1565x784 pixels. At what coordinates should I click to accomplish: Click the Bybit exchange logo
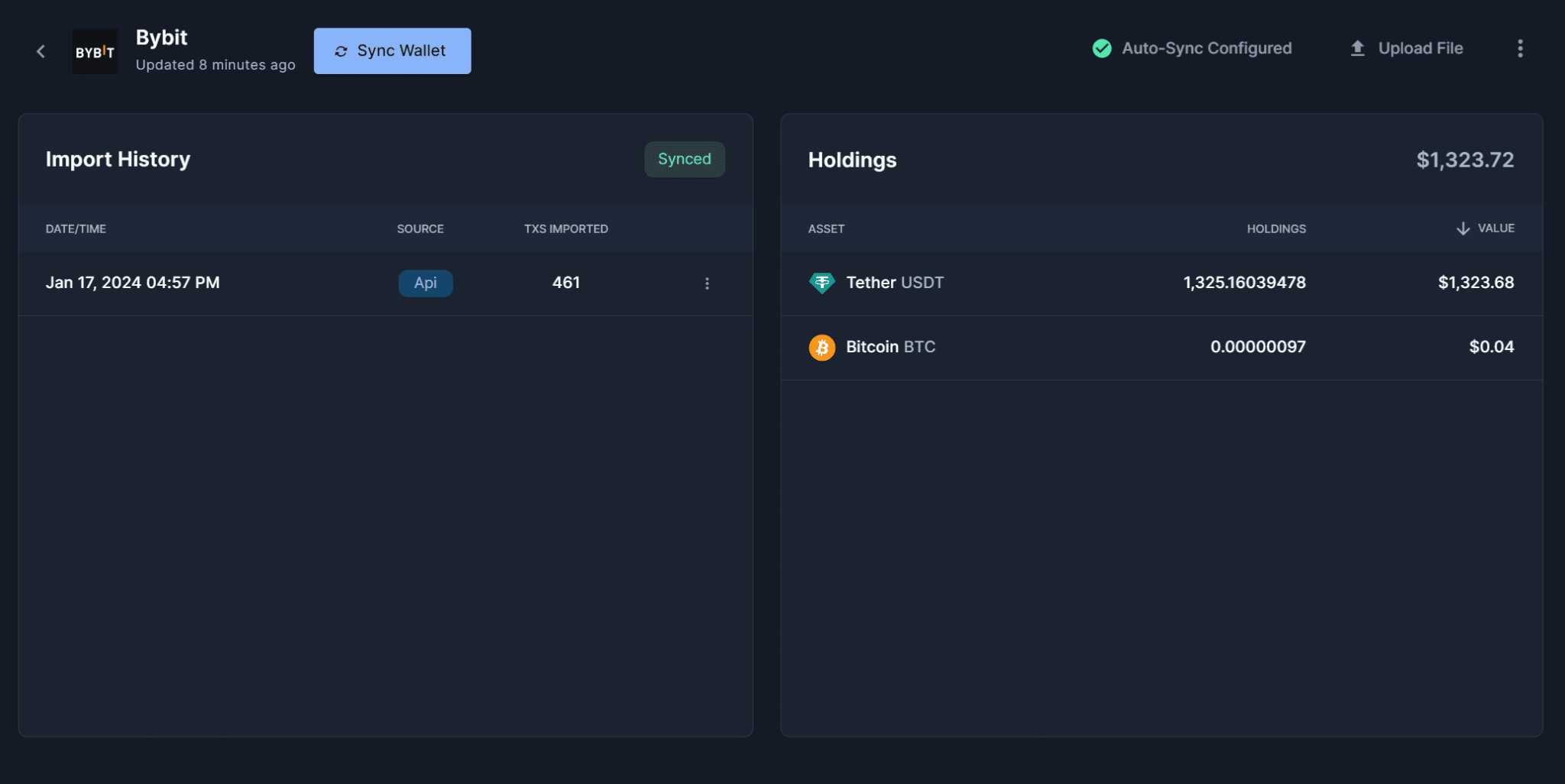tap(95, 51)
